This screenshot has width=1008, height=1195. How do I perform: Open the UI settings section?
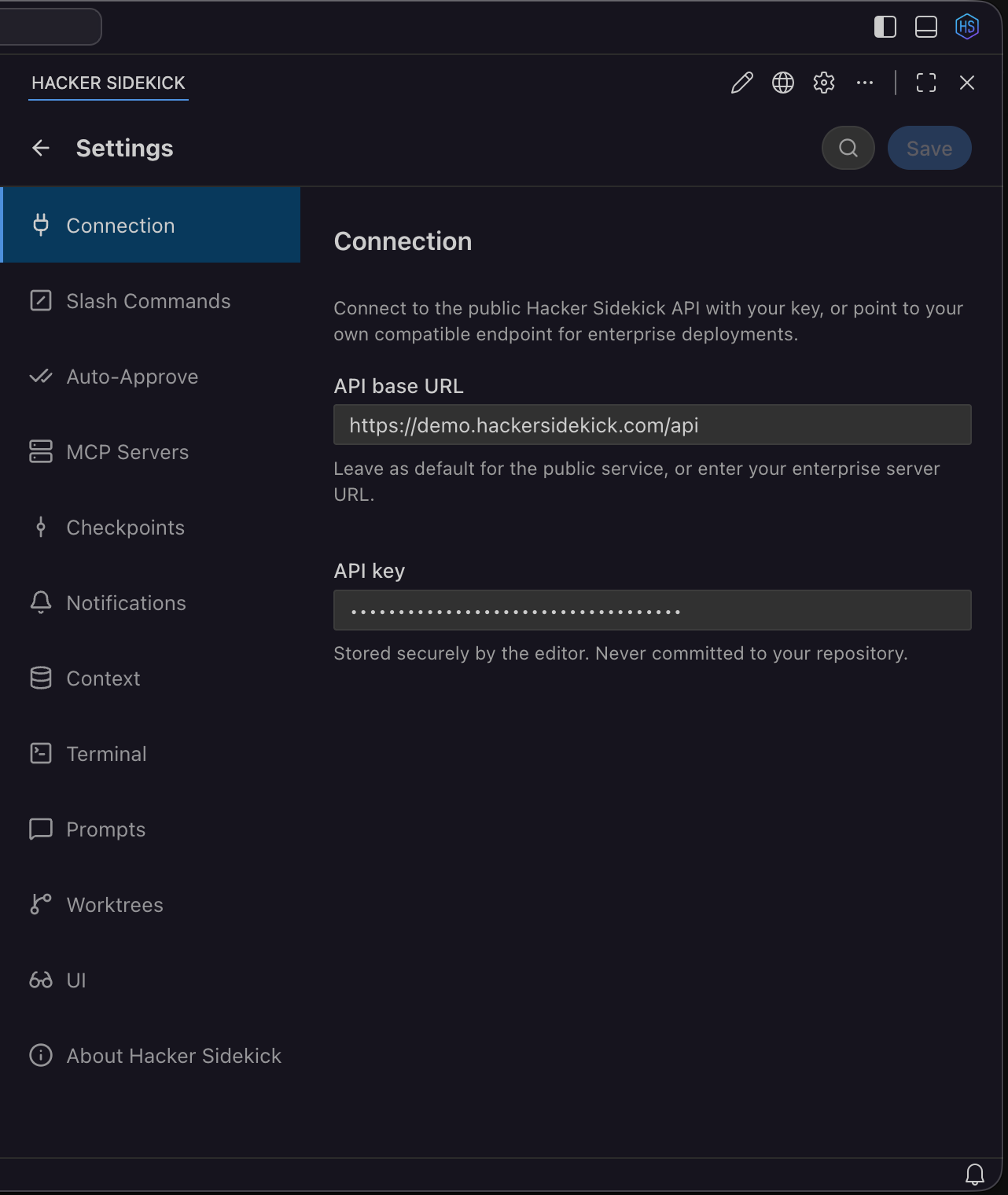click(150, 980)
